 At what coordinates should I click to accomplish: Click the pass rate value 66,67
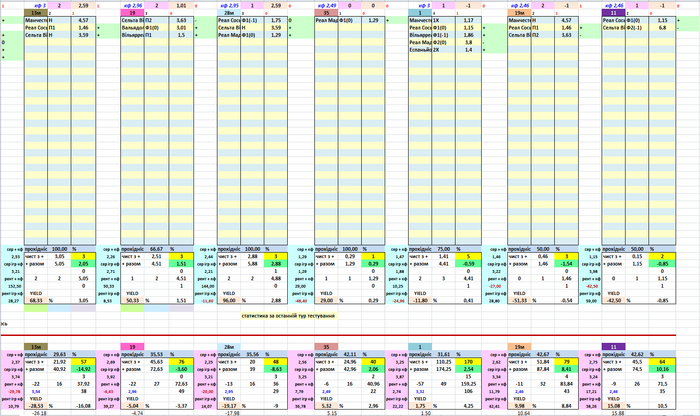tap(156, 249)
